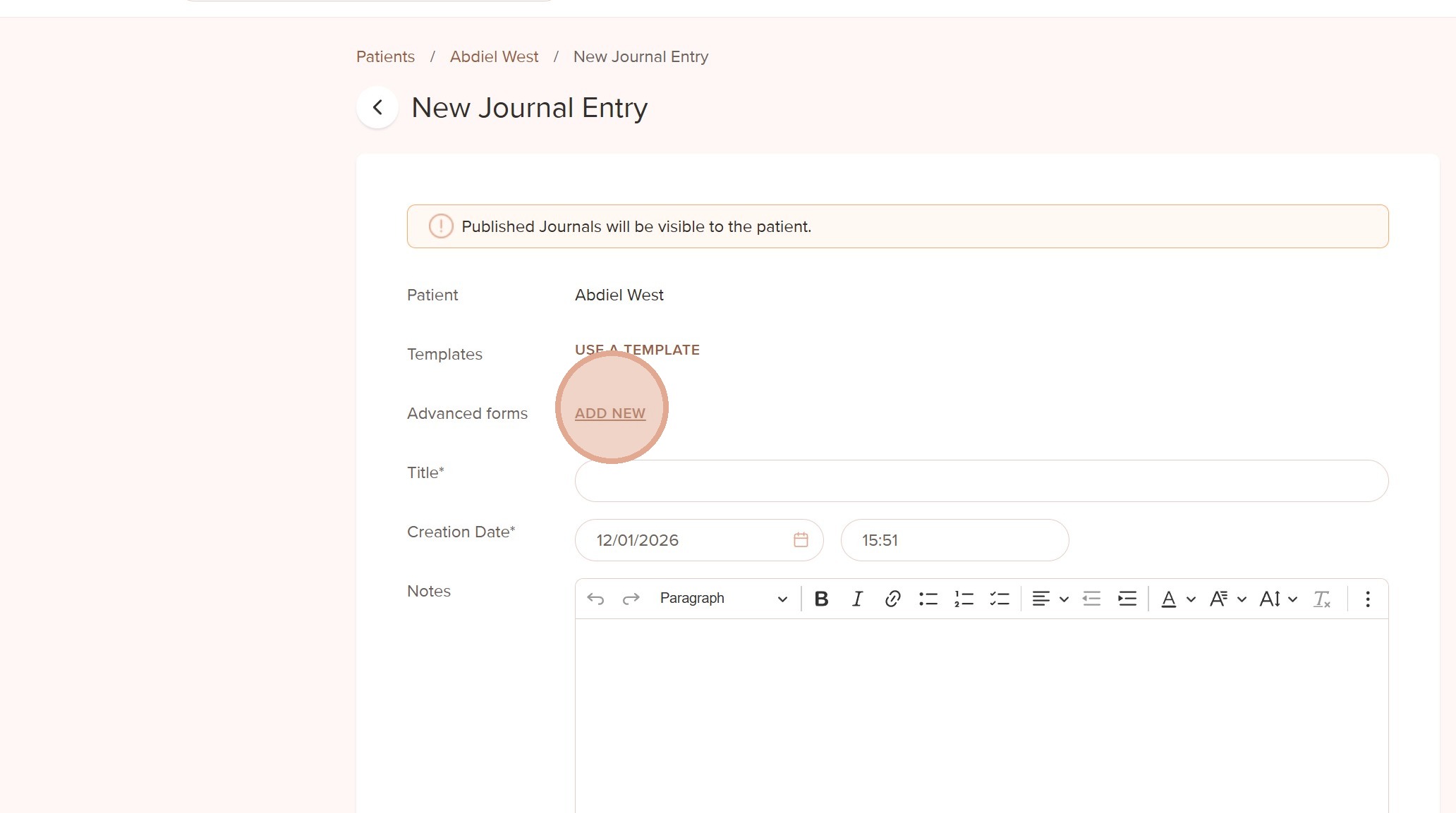Image resolution: width=1456 pixels, height=813 pixels.
Task: Insert a numbered list
Action: coord(964,599)
